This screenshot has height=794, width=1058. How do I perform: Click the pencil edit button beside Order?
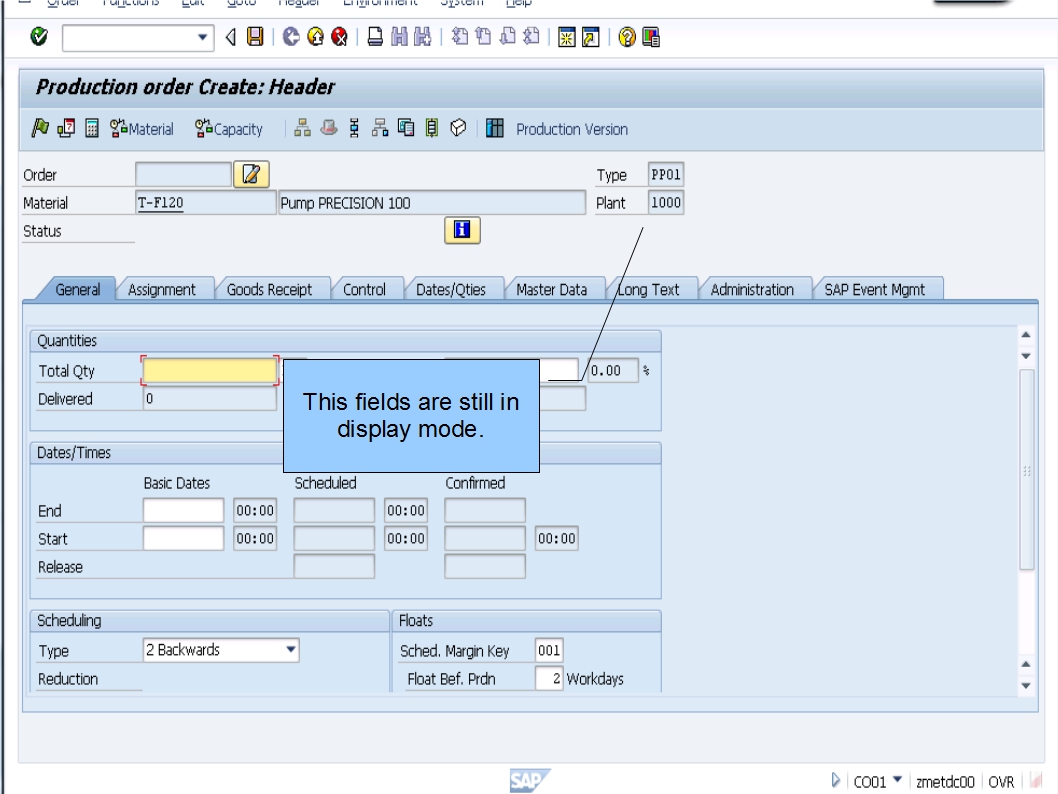(x=251, y=174)
